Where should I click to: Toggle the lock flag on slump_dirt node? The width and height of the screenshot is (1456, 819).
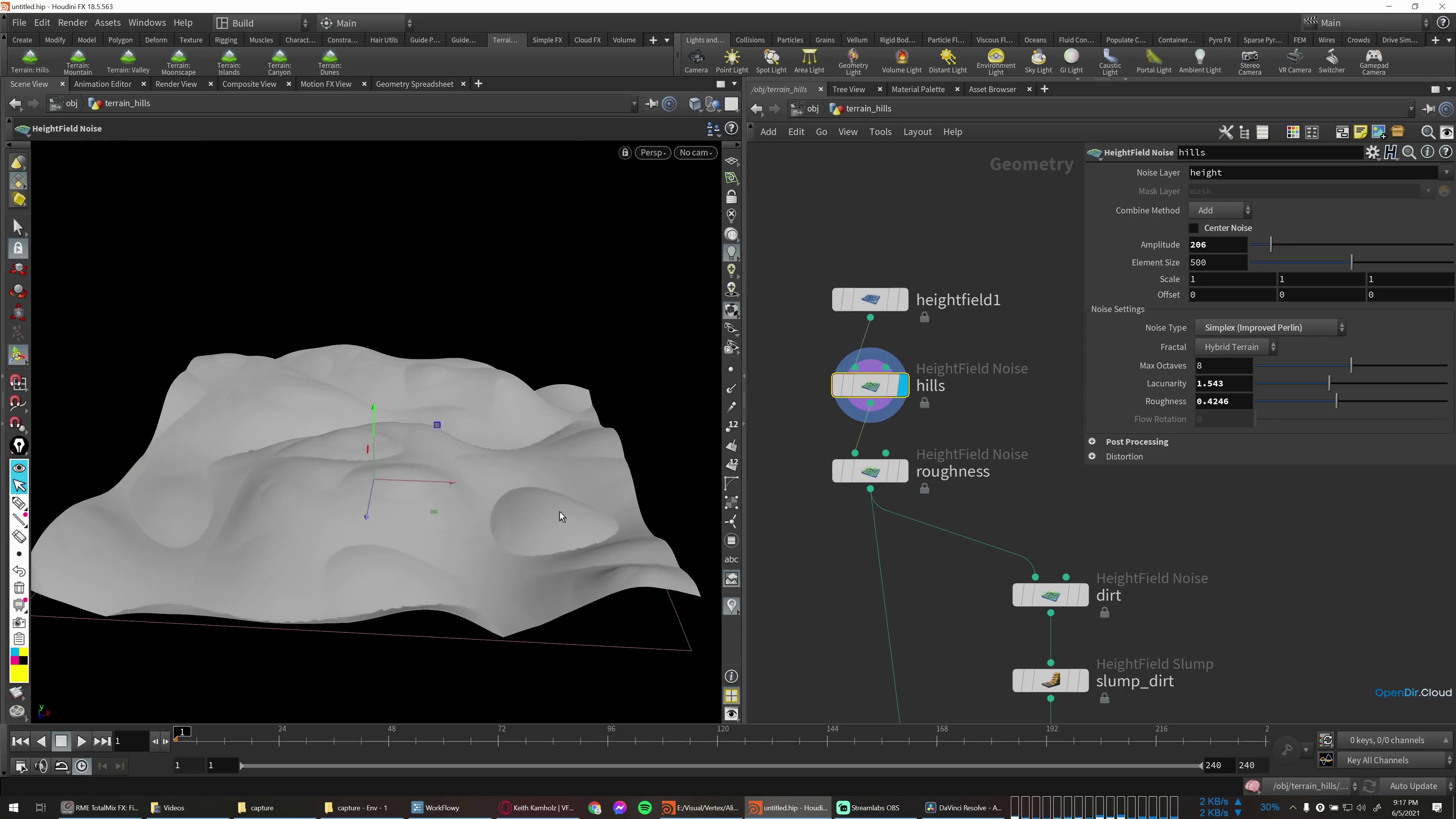pyautogui.click(x=1105, y=698)
